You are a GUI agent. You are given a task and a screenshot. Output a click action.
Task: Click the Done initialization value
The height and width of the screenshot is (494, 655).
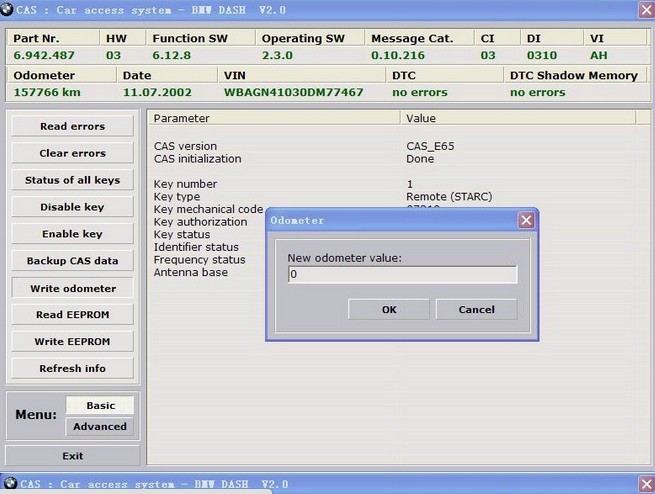click(420, 159)
